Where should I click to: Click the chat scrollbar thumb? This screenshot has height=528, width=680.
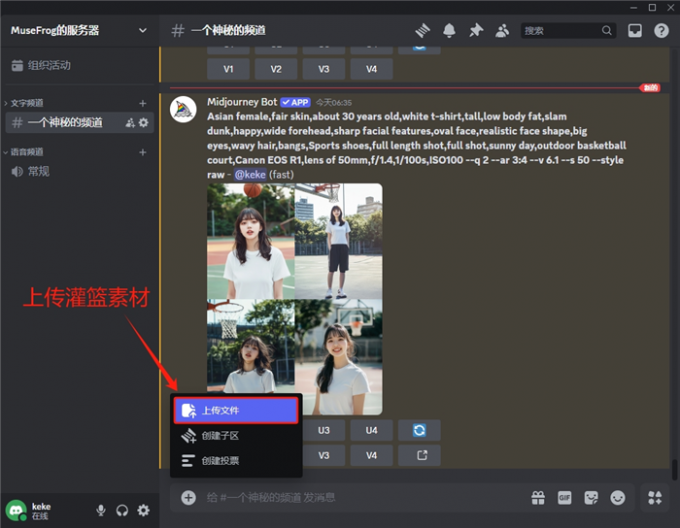pos(674,469)
